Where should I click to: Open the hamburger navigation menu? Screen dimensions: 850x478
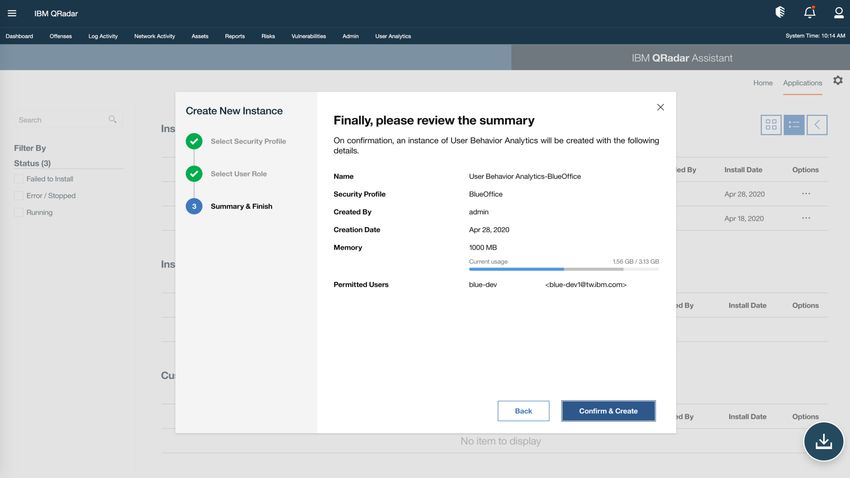point(12,13)
